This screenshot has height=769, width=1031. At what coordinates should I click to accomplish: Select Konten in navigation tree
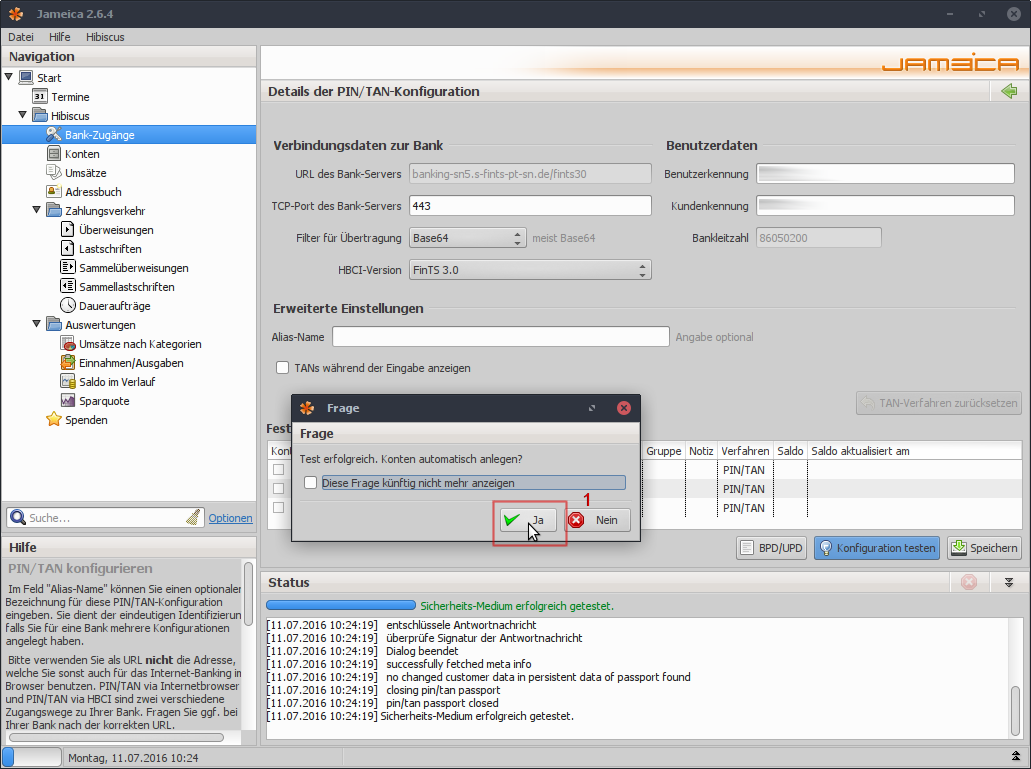pyautogui.click(x=82, y=154)
